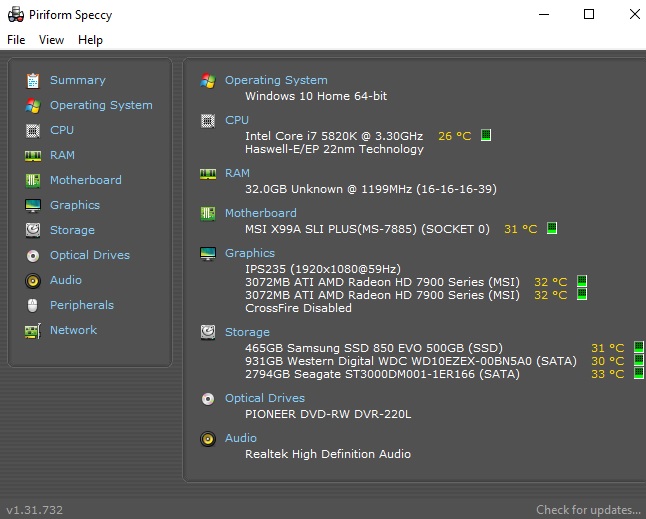The image size is (646, 519).
Task: Click the Western Digital drive temperature indicator icon
Action: pyautogui.click(x=639, y=360)
